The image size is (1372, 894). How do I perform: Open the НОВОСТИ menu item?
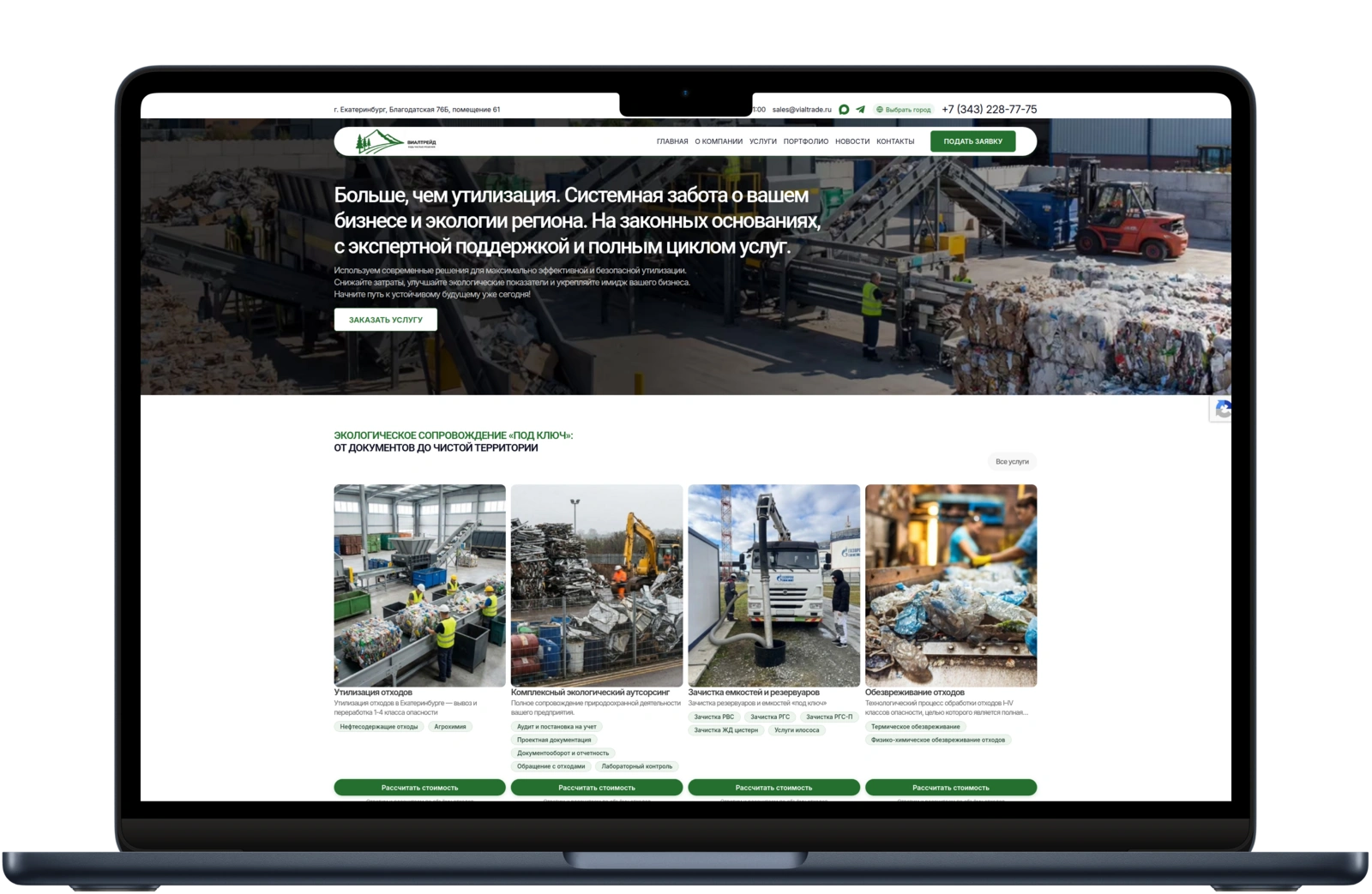click(x=852, y=141)
